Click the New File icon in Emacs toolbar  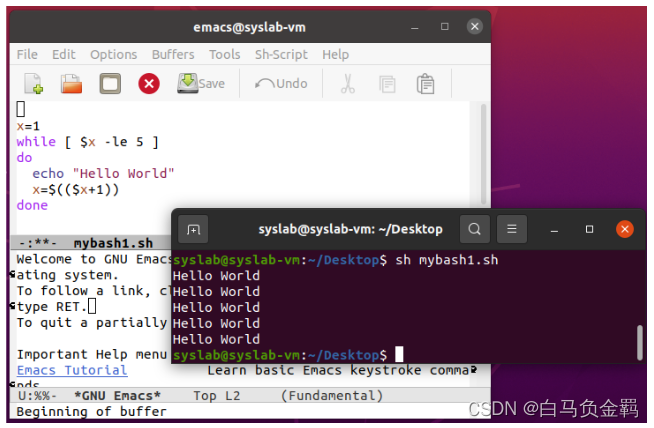(x=34, y=84)
